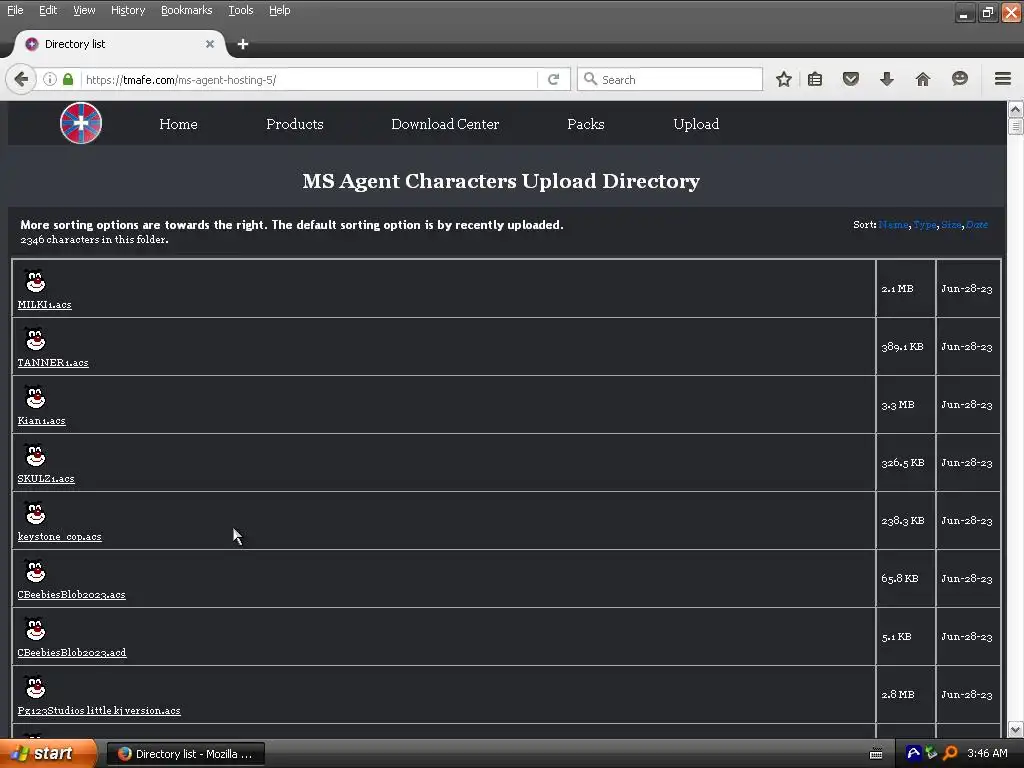This screenshot has width=1024, height=768.
Task: Open the SKULZ1.acs file link
Action: [46, 479]
